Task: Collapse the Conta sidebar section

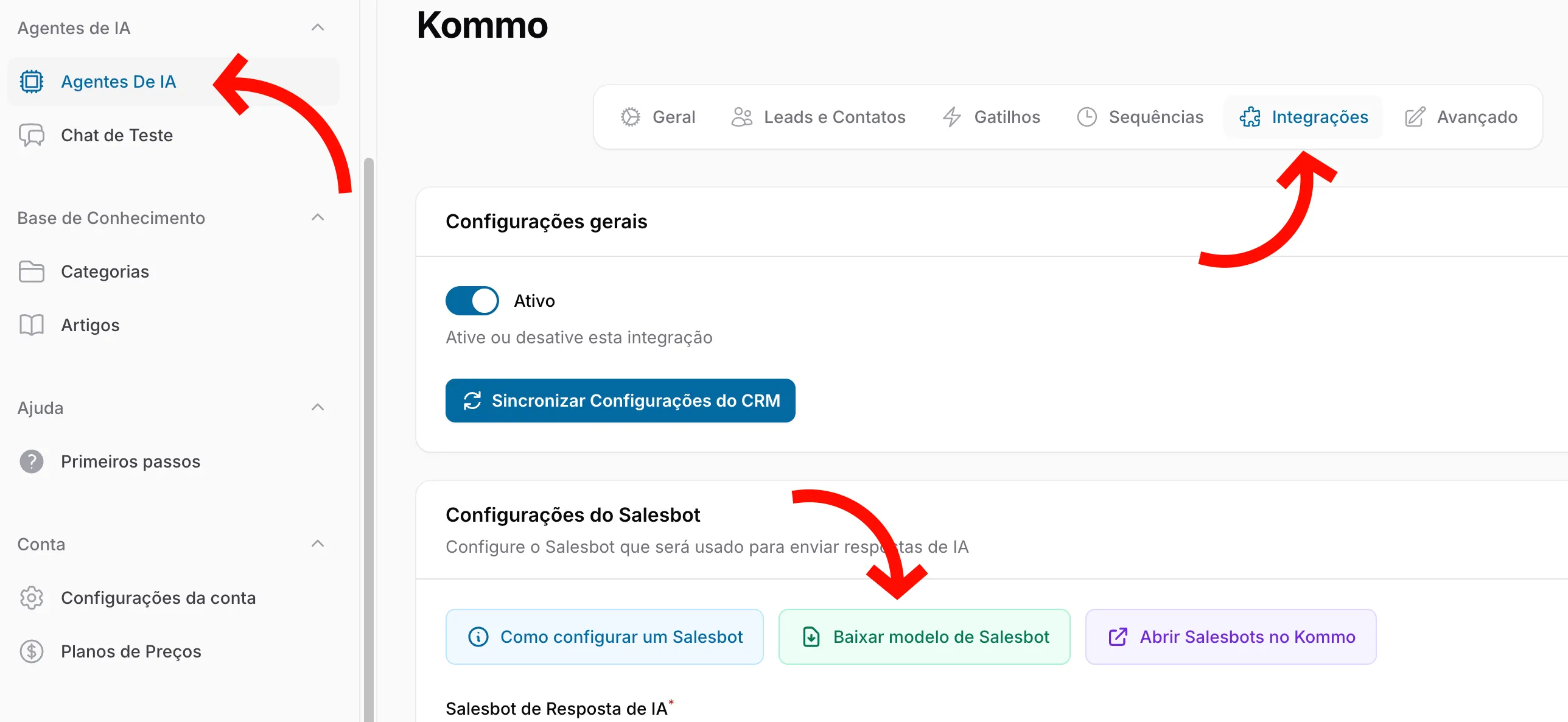Action: coord(318,544)
